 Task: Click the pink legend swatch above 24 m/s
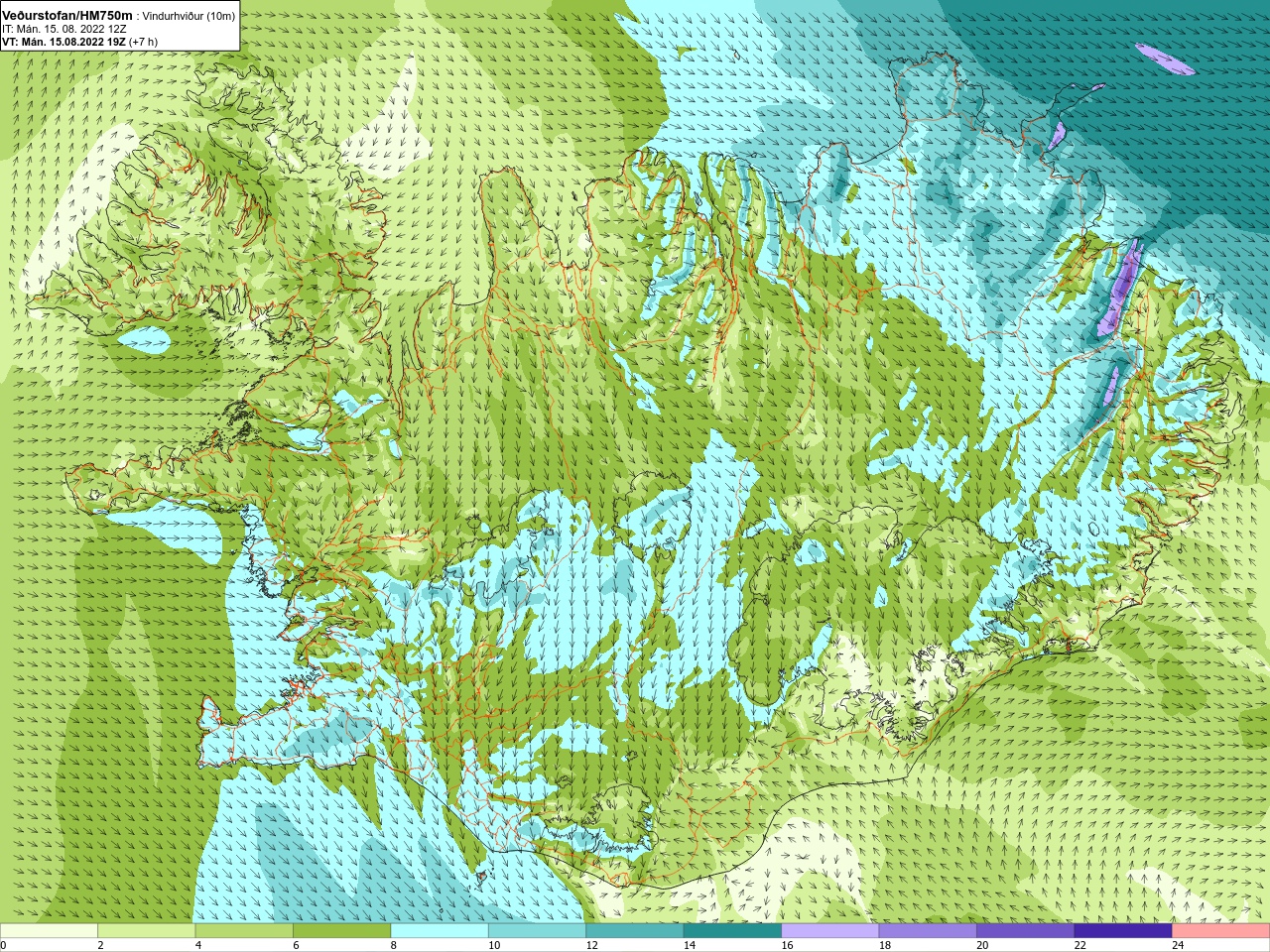click(1221, 931)
